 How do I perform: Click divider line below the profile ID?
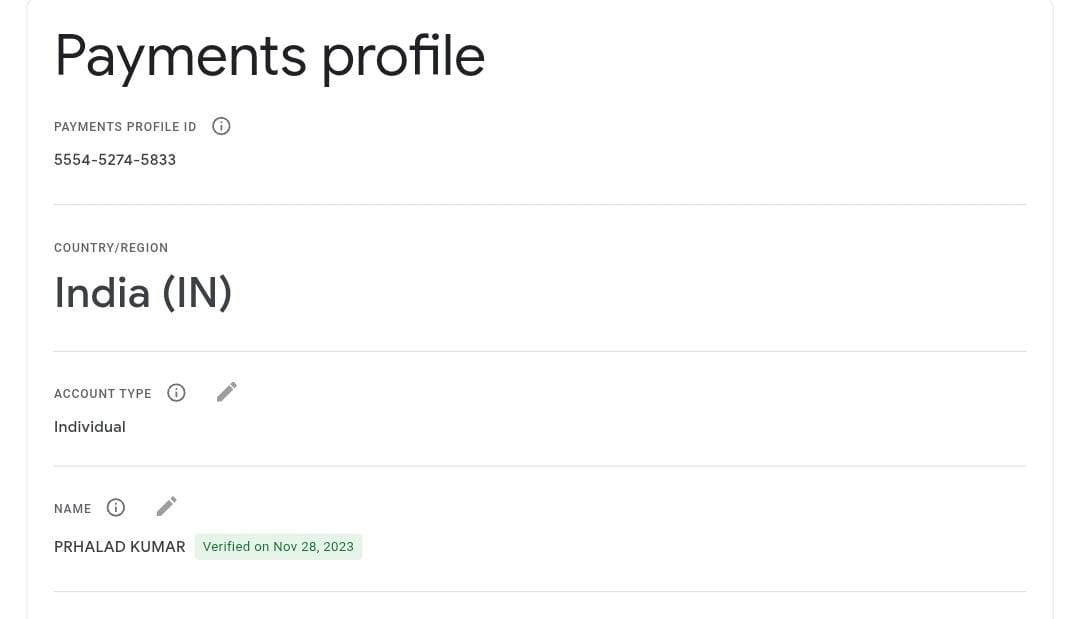click(x=540, y=204)
